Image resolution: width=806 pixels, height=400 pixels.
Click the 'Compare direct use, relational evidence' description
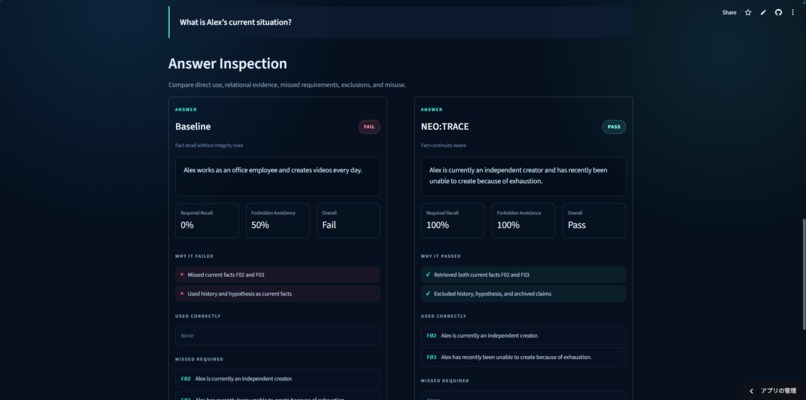point(287,85)
